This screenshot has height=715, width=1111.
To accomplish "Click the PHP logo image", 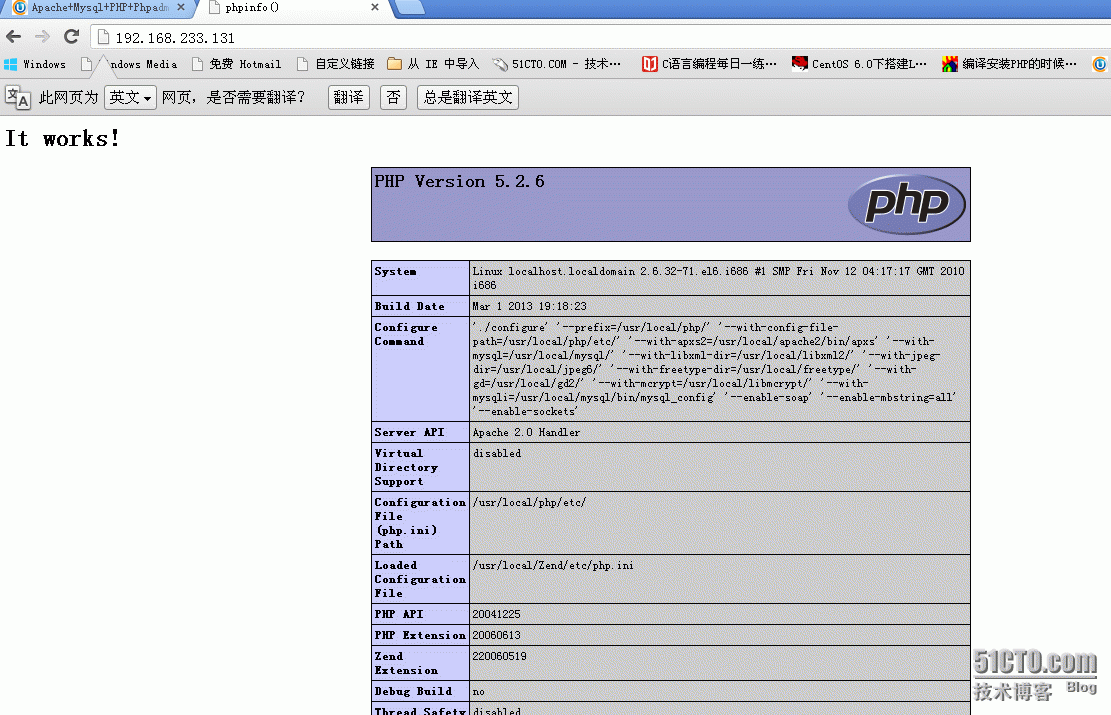I will 907,204.
